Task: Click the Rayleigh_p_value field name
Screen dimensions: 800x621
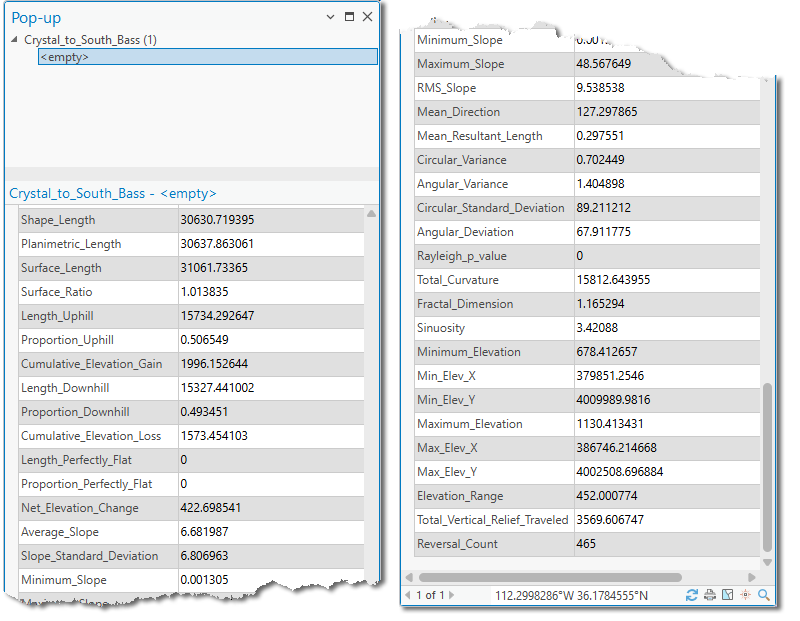Action: [x=462, y=256]
